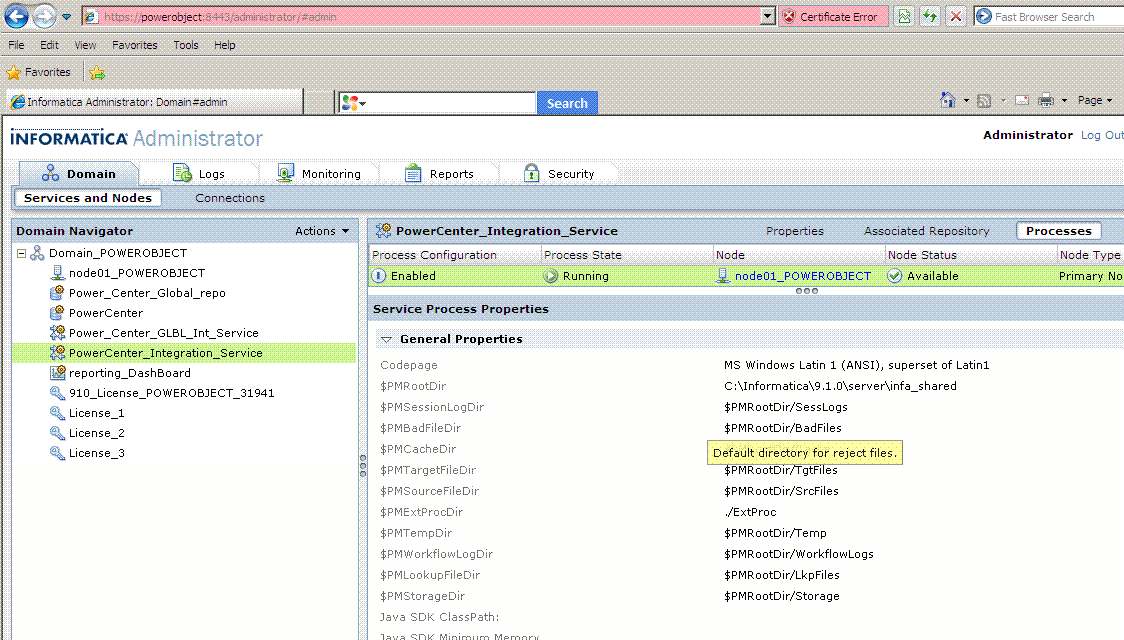Collapse the General Properties section

coord(388,339)
